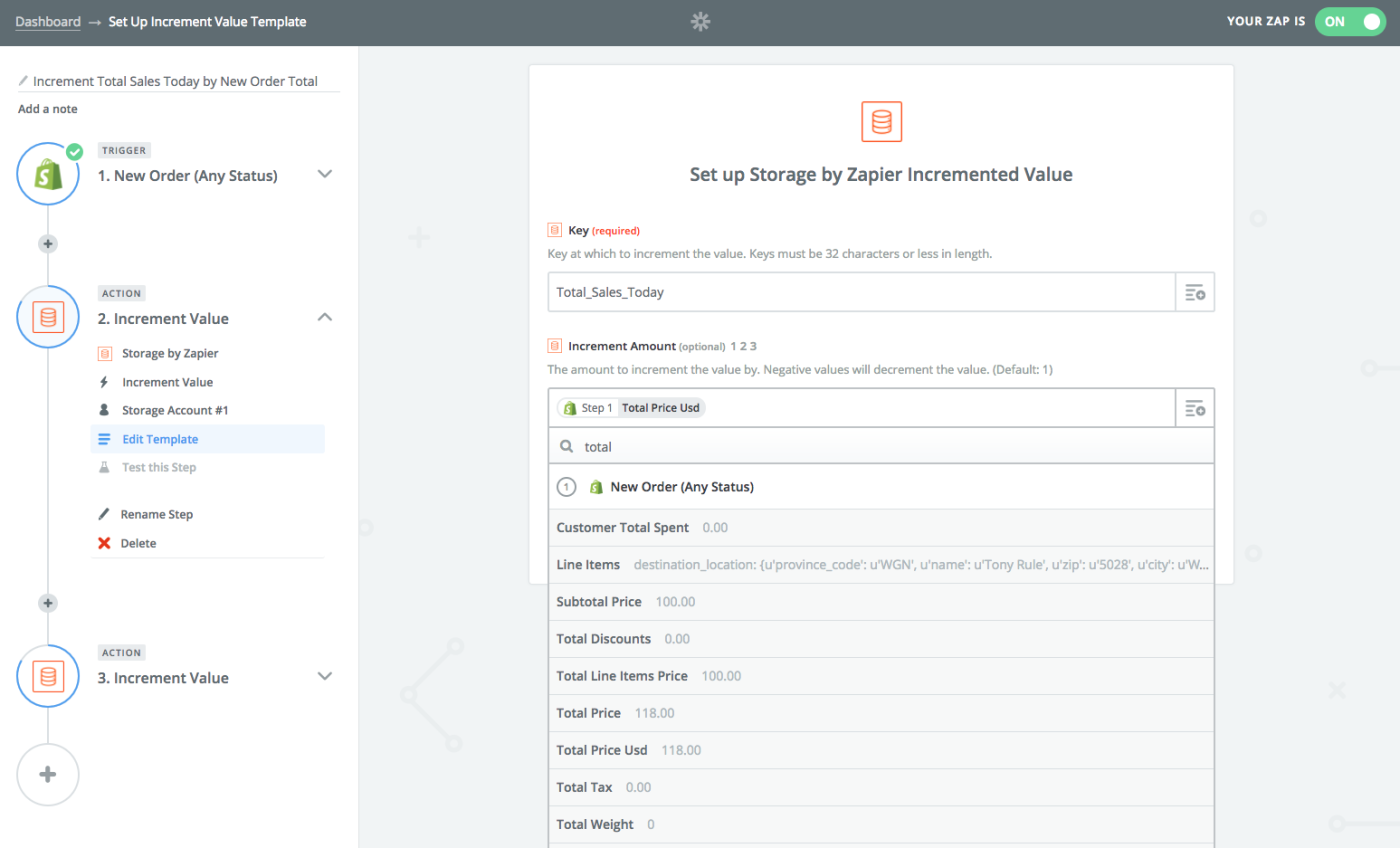Click the lightning bolt icon beside Increment Value
Image resolution: width=1400 pixels, height=848 pixels.
coord(104,382)
